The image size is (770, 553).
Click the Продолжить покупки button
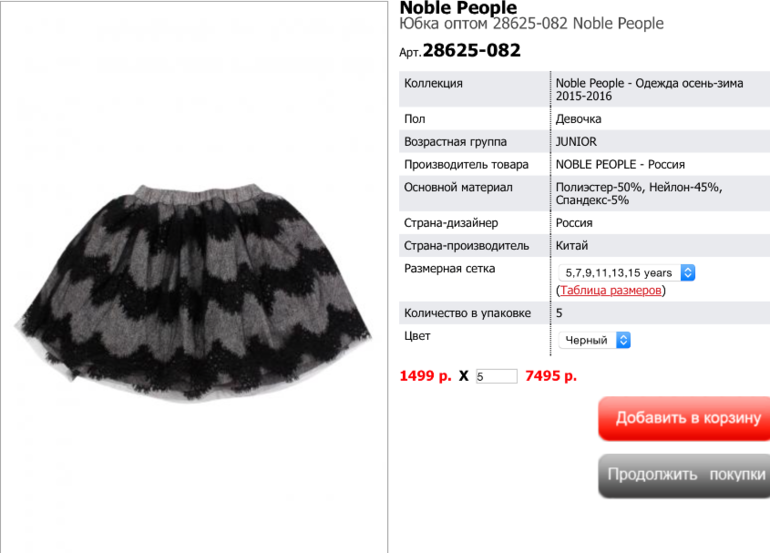tap(684, 475)
